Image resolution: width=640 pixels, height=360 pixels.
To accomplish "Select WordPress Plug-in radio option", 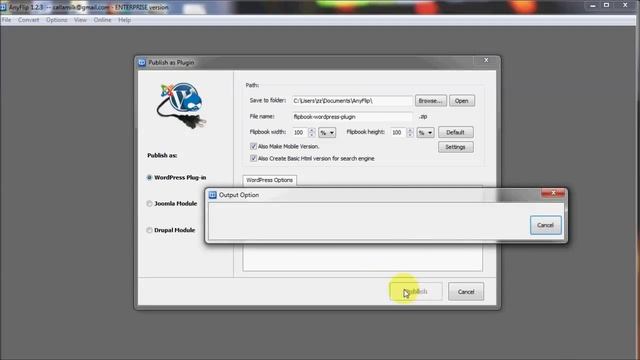I will tap(149, 178).
